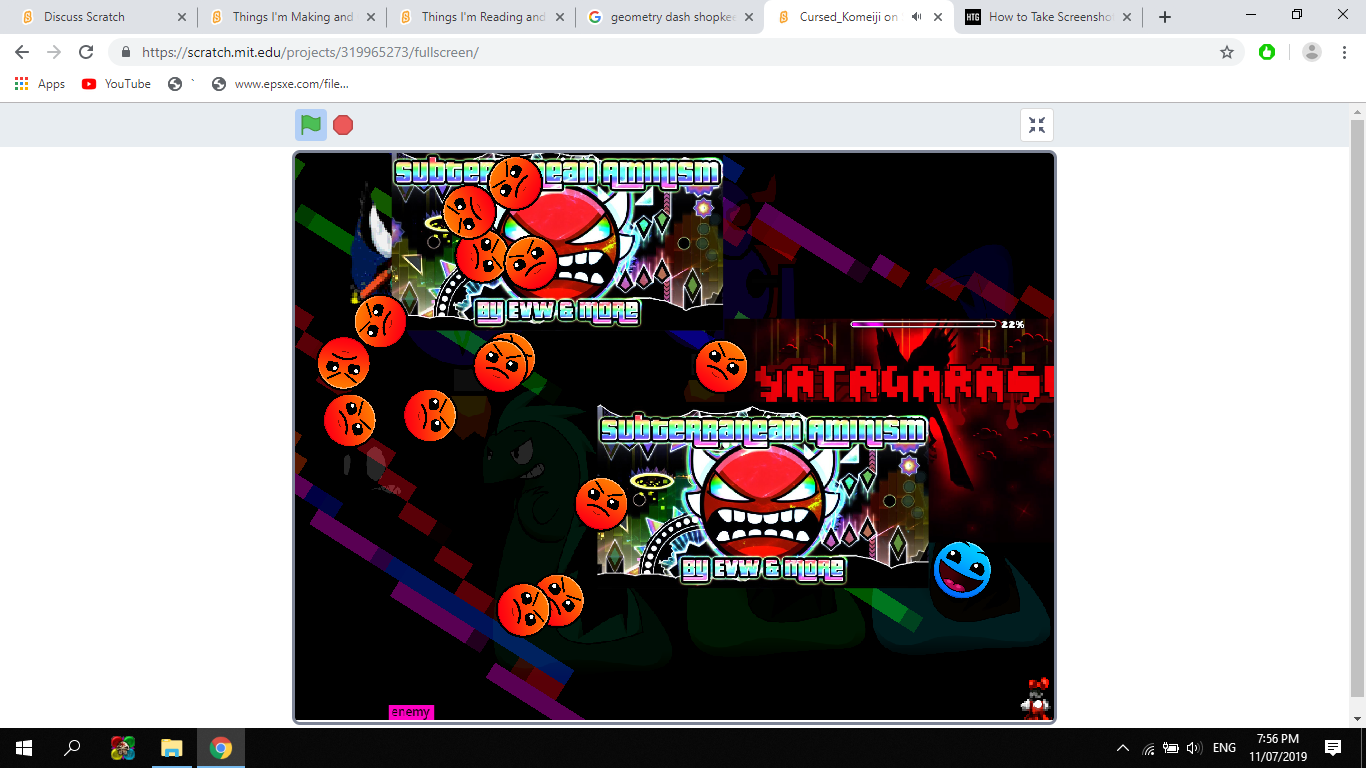Exit fullscreen mode with the shrink icon

(x=1037, y=125)
